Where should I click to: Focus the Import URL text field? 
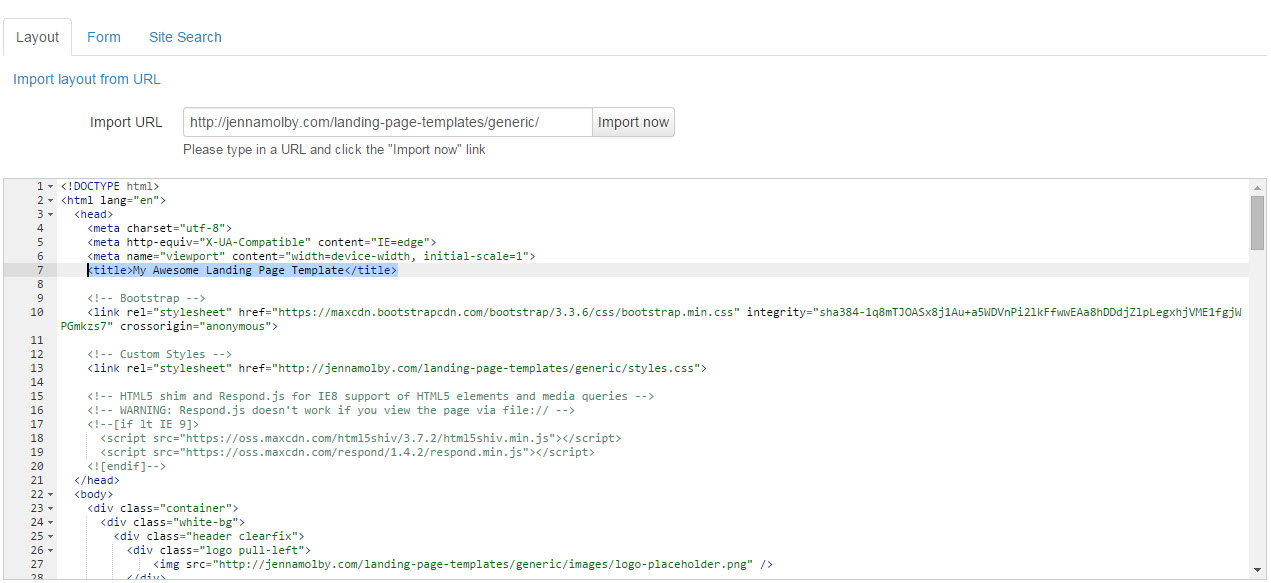(x=387, y=122)
